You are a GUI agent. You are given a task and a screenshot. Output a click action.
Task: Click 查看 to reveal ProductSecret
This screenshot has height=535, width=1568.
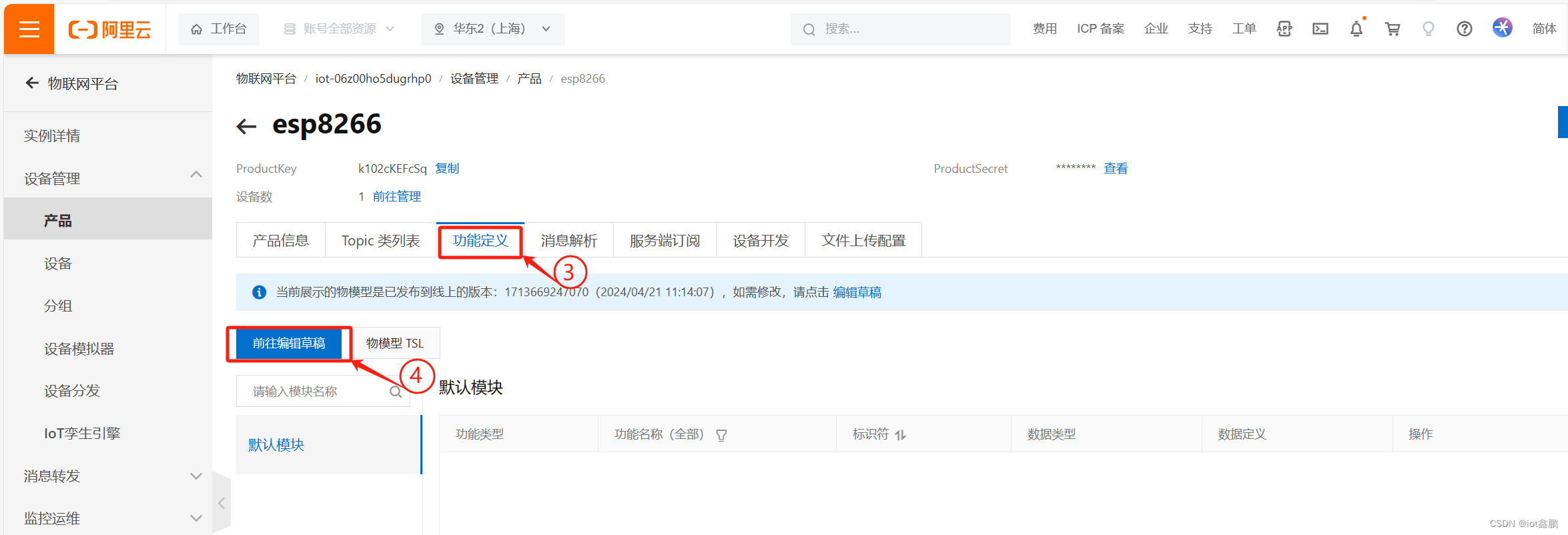(1116, 168)
